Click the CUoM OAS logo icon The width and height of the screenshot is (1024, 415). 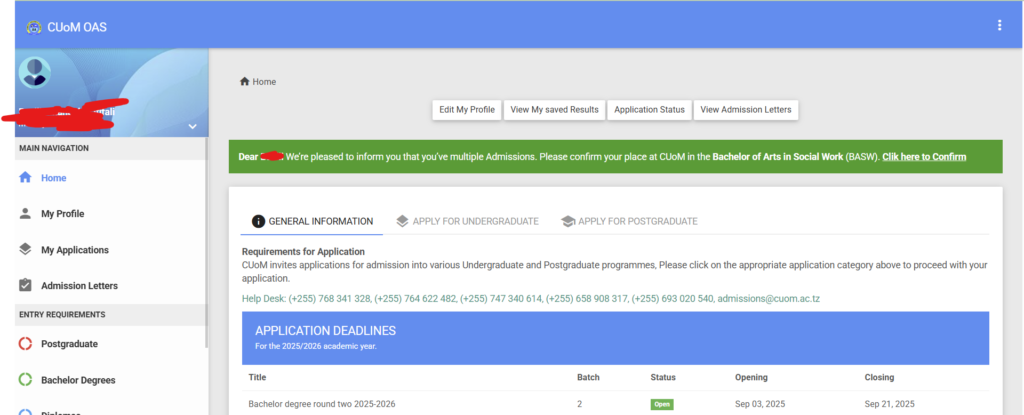(x=33, y=26)
